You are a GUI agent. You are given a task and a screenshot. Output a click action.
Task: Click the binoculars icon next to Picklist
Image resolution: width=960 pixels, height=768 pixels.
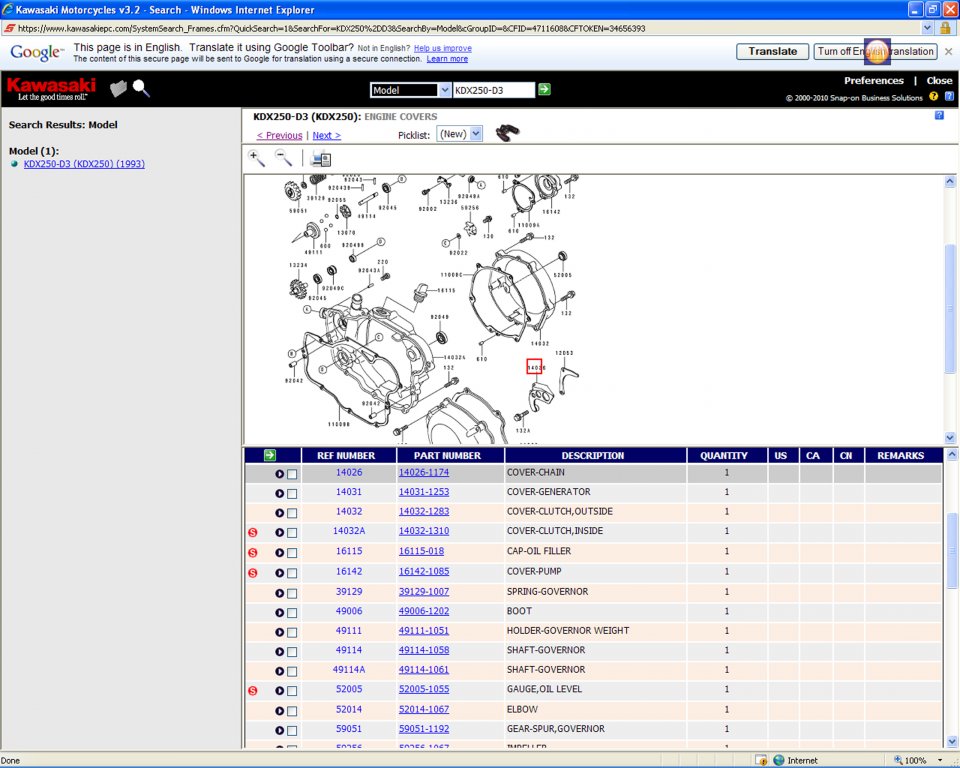[508, 133]
